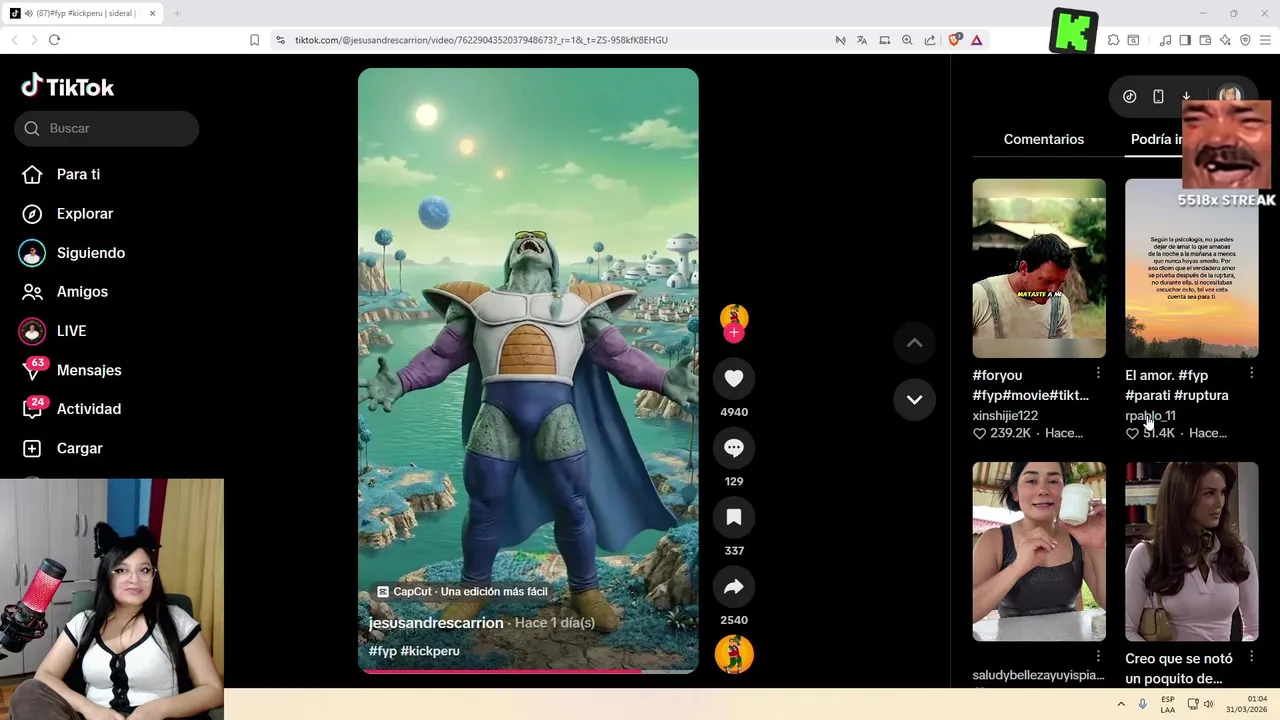The height and width of the screenshot is (720, 1280).
Task: Share the video using the arrow icon
Action: (x=734, y=587)
